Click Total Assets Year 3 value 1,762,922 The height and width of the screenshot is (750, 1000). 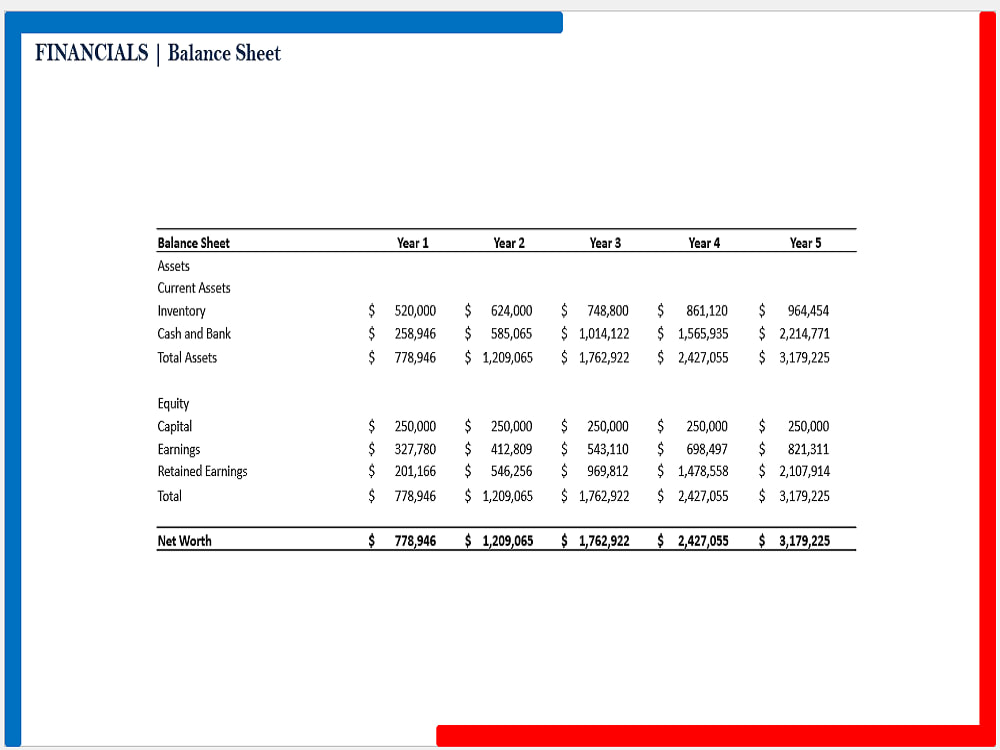(604, 358)
